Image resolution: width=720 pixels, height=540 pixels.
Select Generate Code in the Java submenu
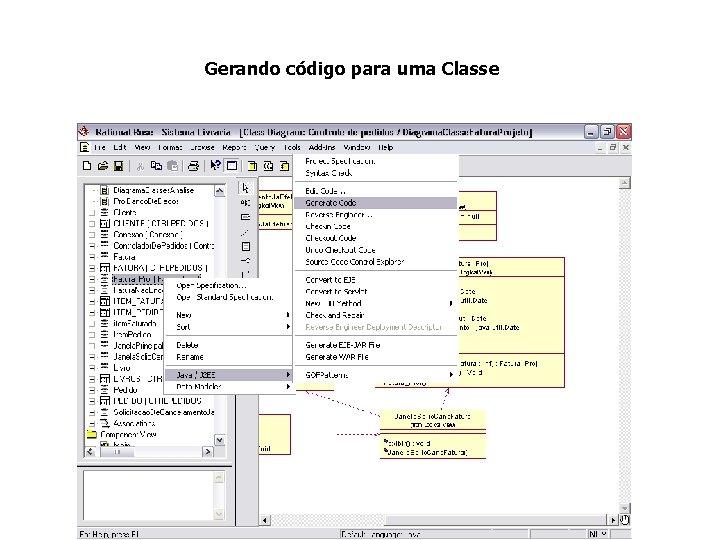tap(375, 203)
